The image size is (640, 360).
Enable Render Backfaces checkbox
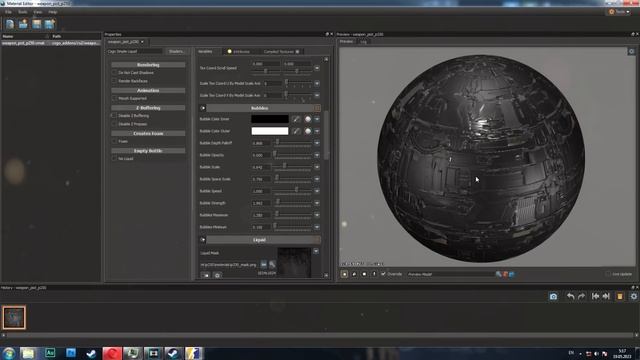[x=114, y=81]
